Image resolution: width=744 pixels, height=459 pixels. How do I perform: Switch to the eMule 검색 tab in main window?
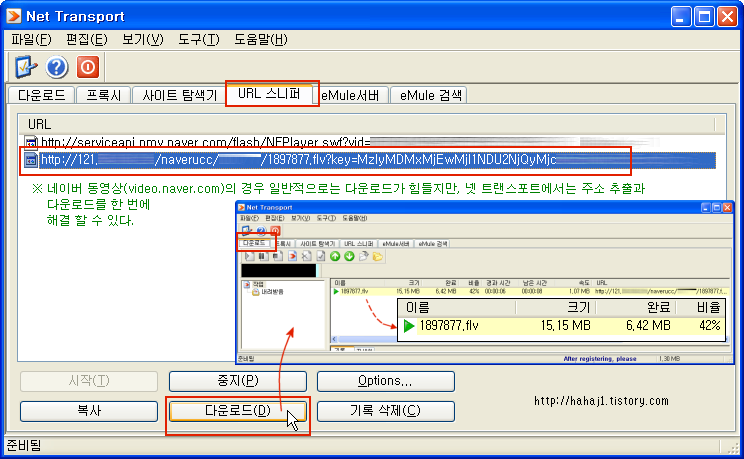(429, 95)
